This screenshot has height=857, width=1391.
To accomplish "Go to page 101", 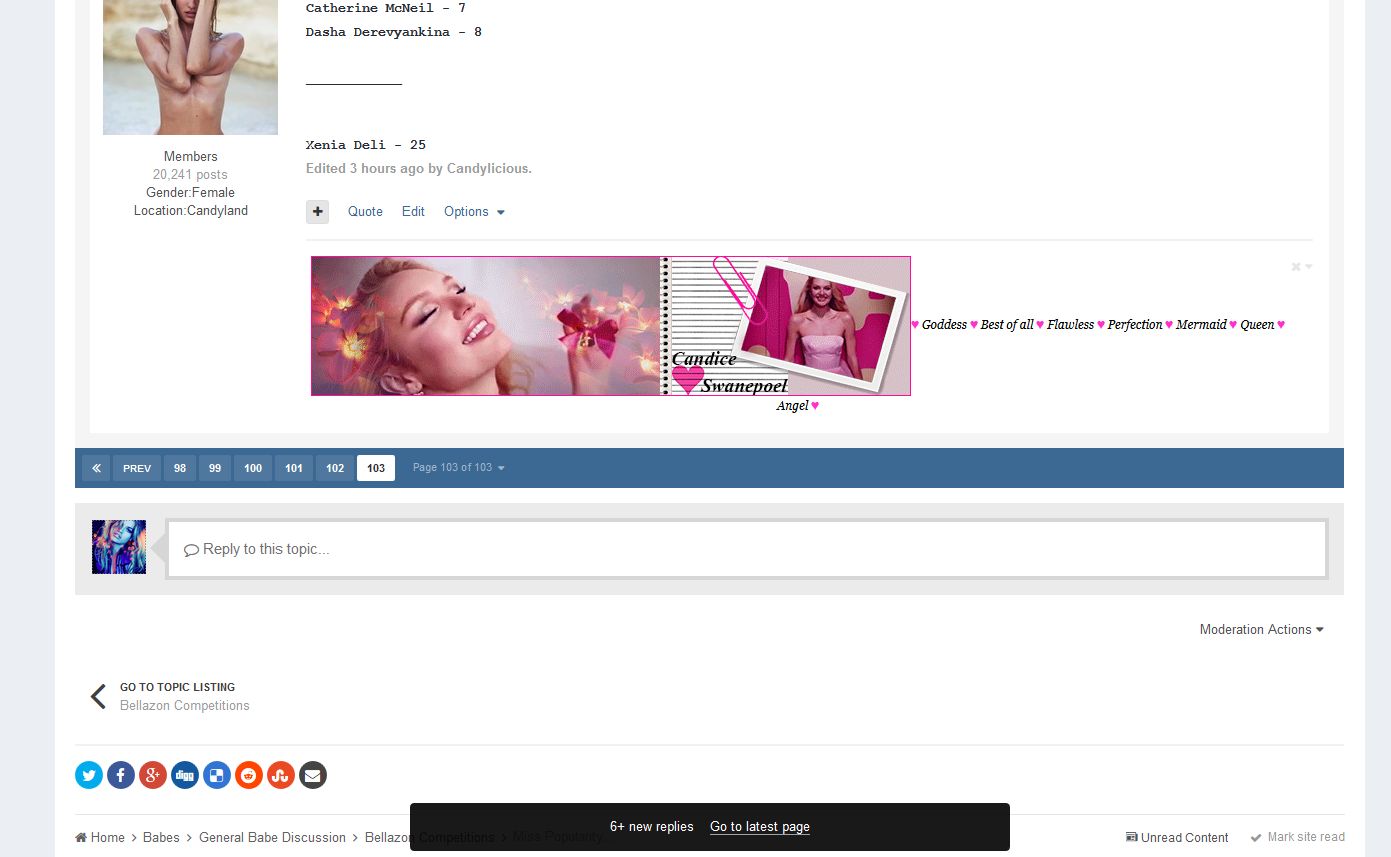I will 294,468.
